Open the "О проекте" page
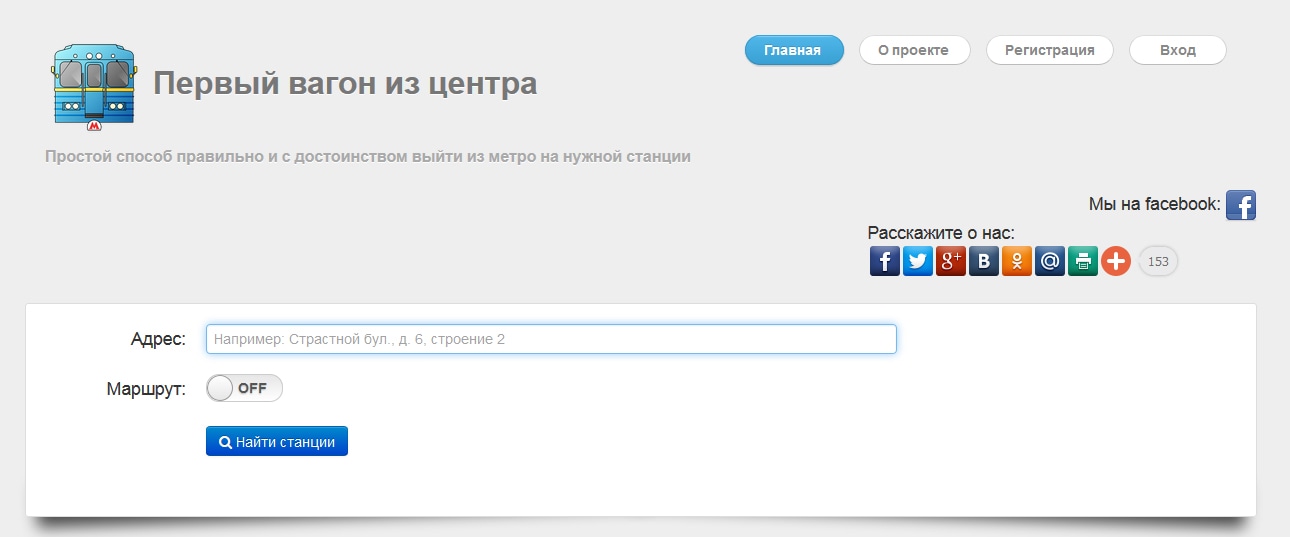The width and height of the screenshot is (1290, 537). [x=913, y=50]
